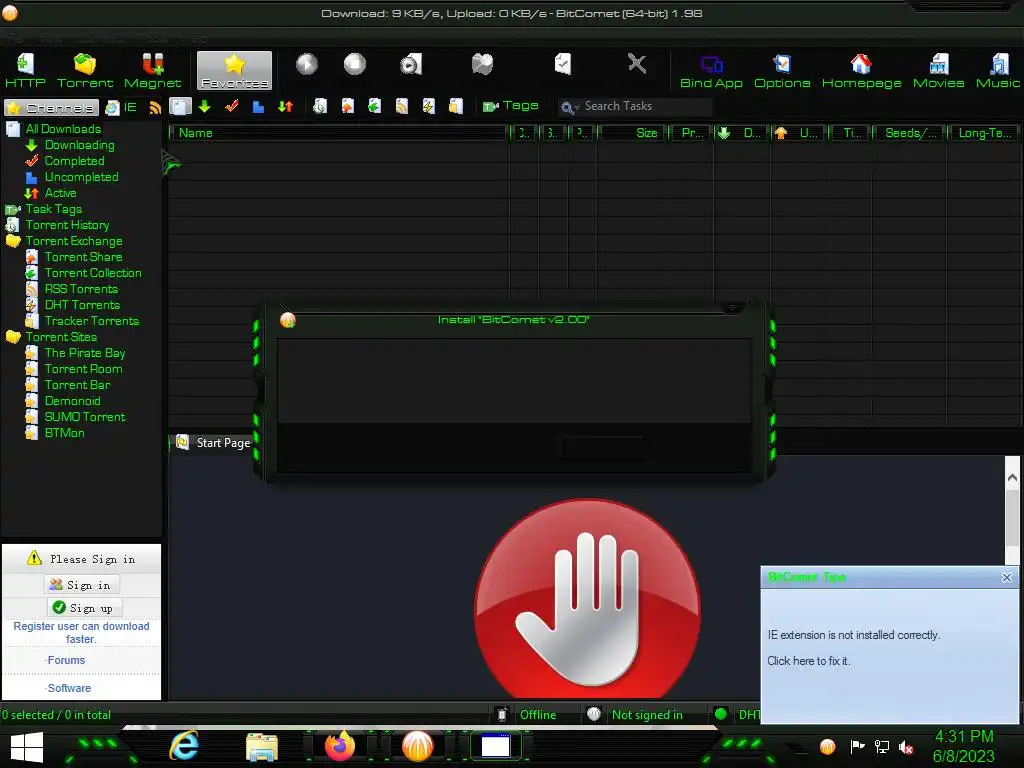The height and width of the screenshot is (768, 1024).
Task: Sort by Seeds/Peers column header
Action: [x=909, y=133]
